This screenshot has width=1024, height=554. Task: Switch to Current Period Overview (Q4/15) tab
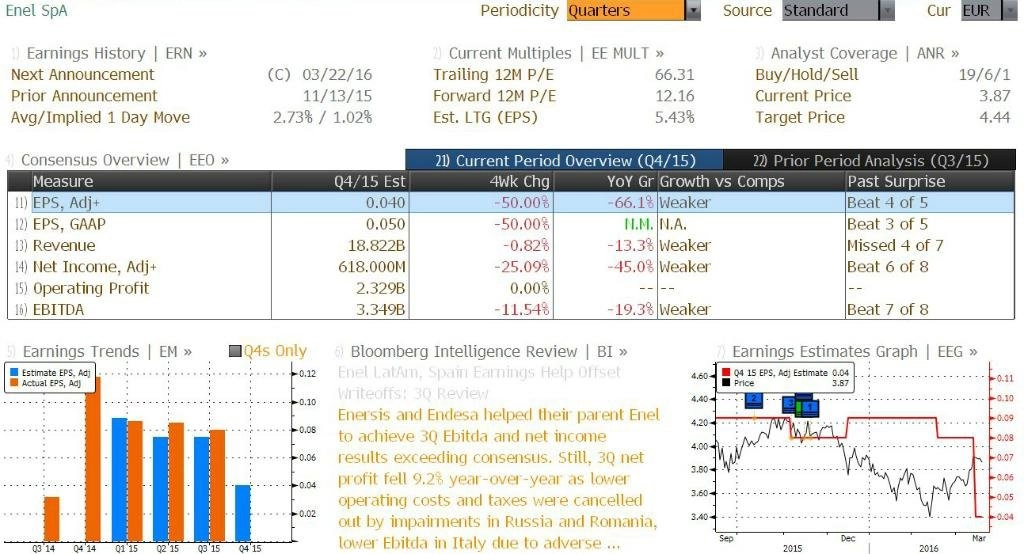[x=564, y=160]
